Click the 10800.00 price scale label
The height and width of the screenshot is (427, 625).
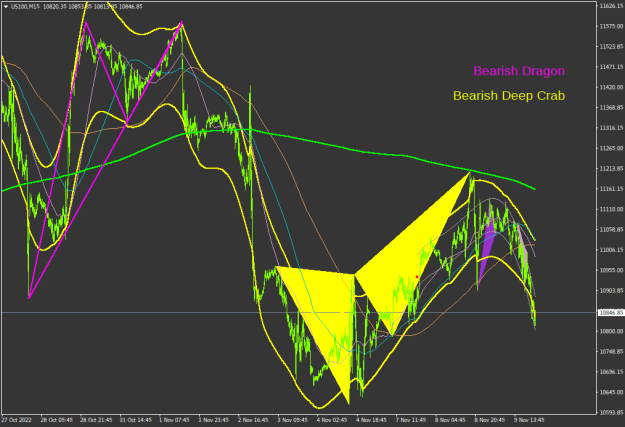click(611, 331)
